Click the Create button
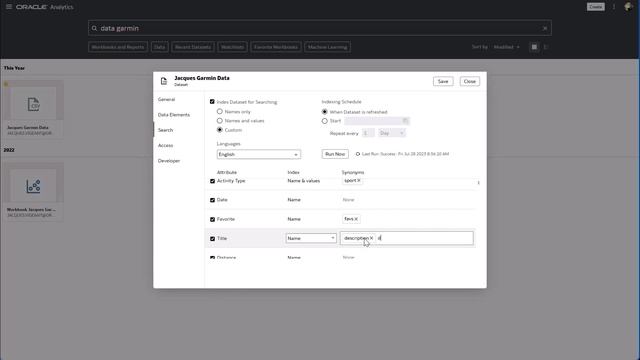This screenshot has height=360, width=640. 596,7
